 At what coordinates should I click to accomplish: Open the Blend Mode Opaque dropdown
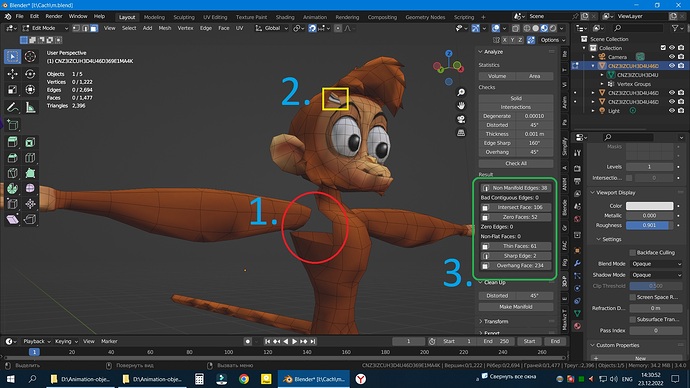(656, 264)
